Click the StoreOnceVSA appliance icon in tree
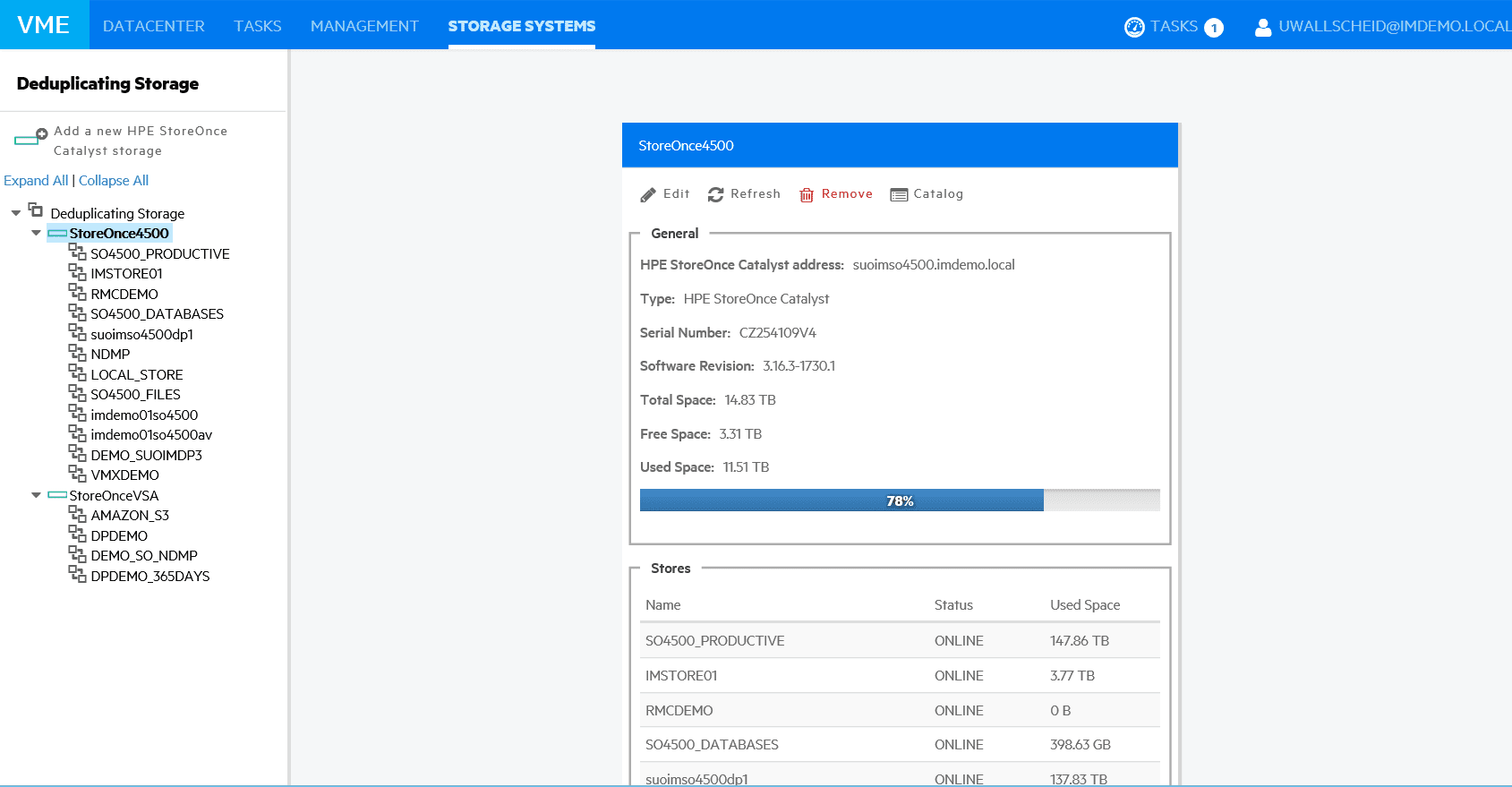1512x787 pixels. pos(57,494)
